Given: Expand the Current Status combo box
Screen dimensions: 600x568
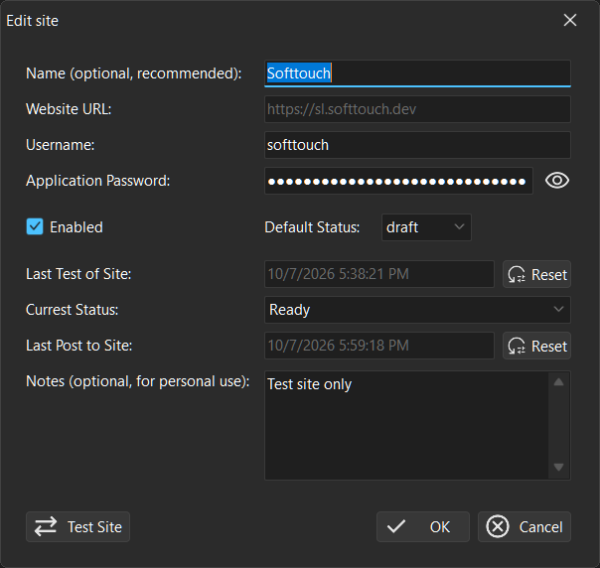Looking at the screenshot, I should coord(417,310).
